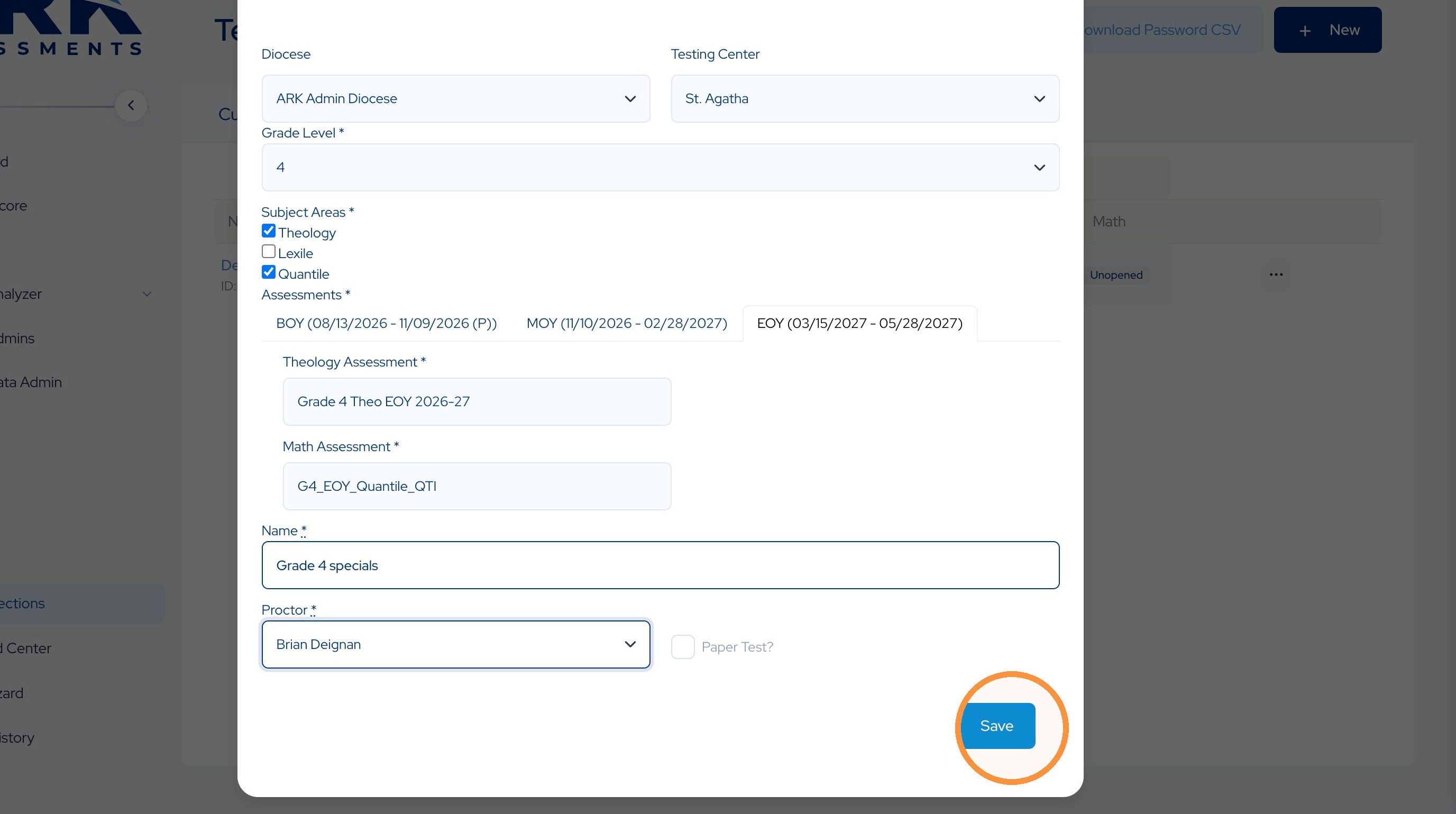Expand the Analyzer sidebar submenu chevron
The height and width of the screenshot is (814, 1456).
tap(147, 294)
